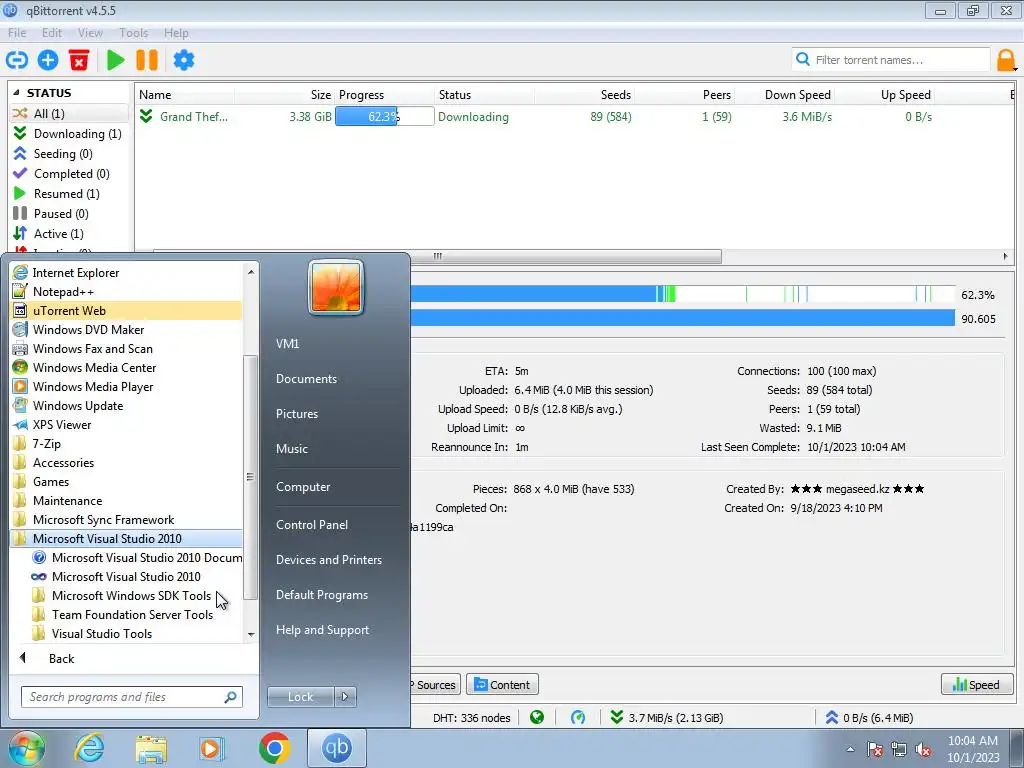Expand the Maintenance folder
The width and height of the screenshot is (1024, 768).
click(127, 501)
